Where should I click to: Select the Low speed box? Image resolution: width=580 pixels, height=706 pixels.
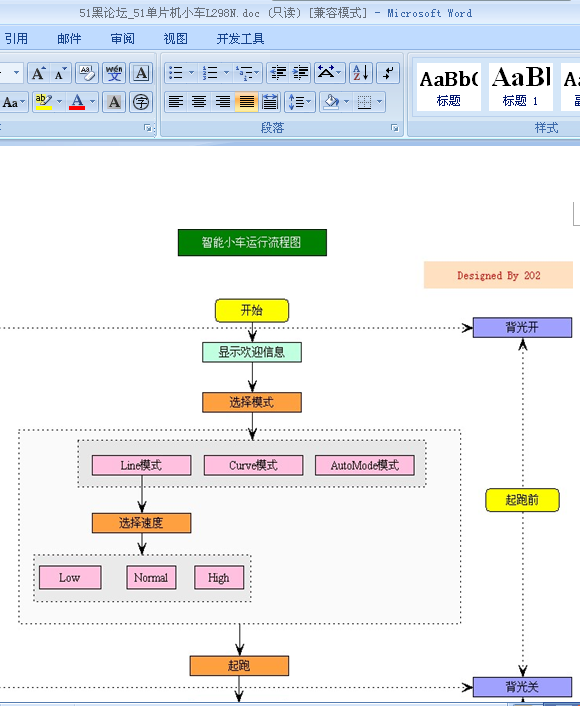pyautogui.click(x=70, y=578)
